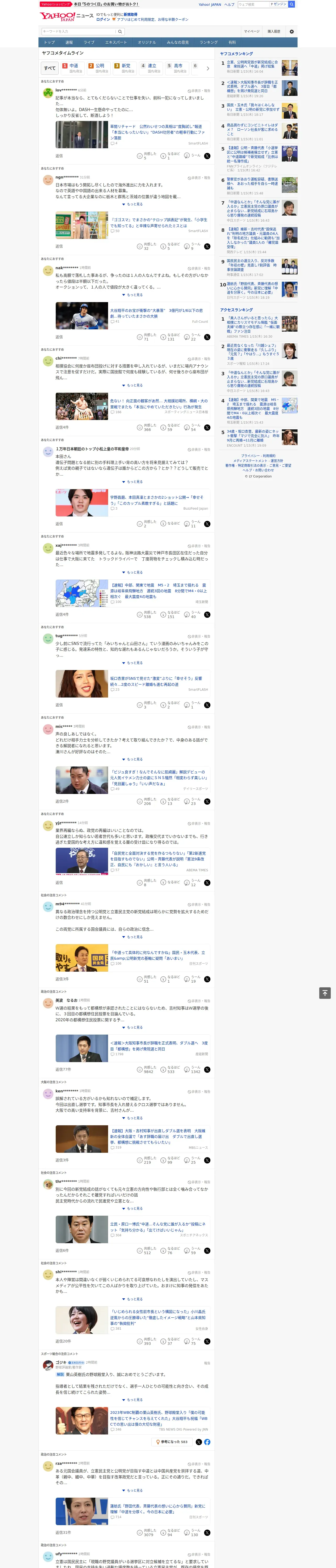The width and height of the screenshot is (336, 1568).
Task: Select the 新党 topic chip
Action: point(126,68)
